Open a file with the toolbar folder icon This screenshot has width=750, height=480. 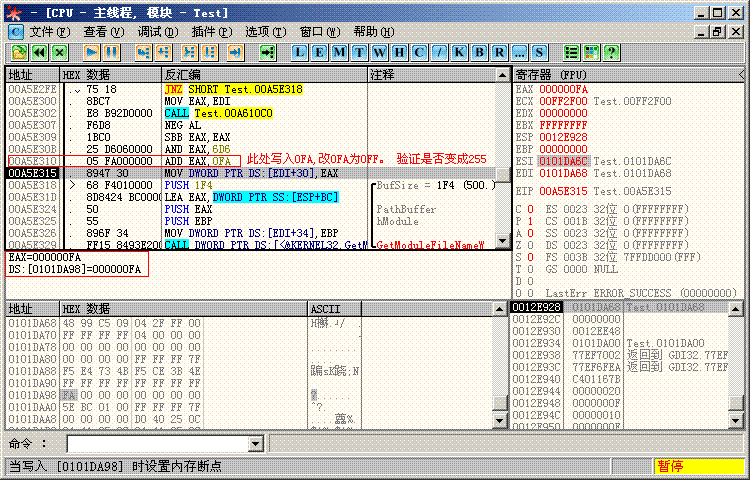(x=20, y=52)
